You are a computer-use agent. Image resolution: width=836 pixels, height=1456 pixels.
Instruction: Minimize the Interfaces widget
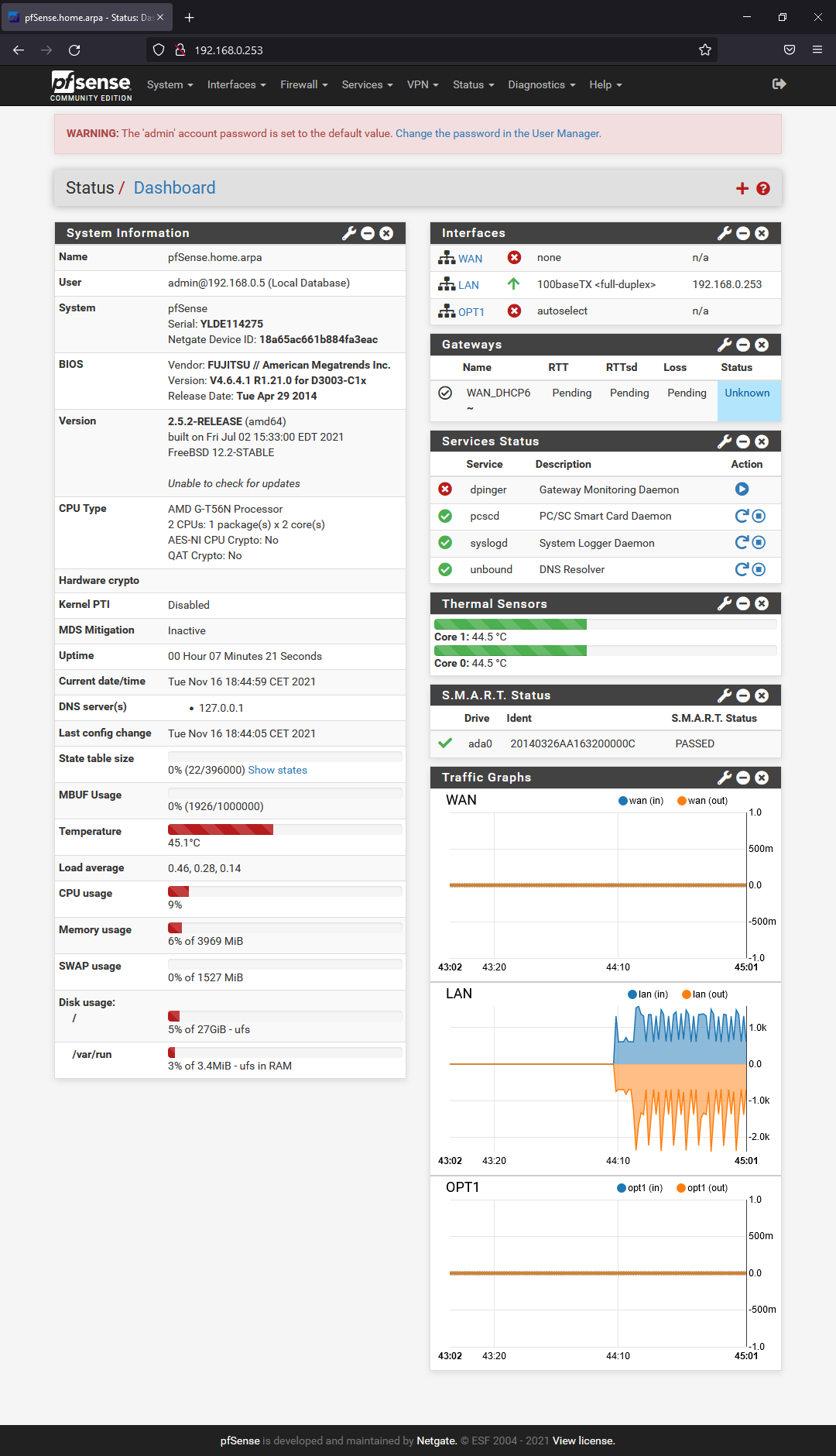tap(743, 233)
